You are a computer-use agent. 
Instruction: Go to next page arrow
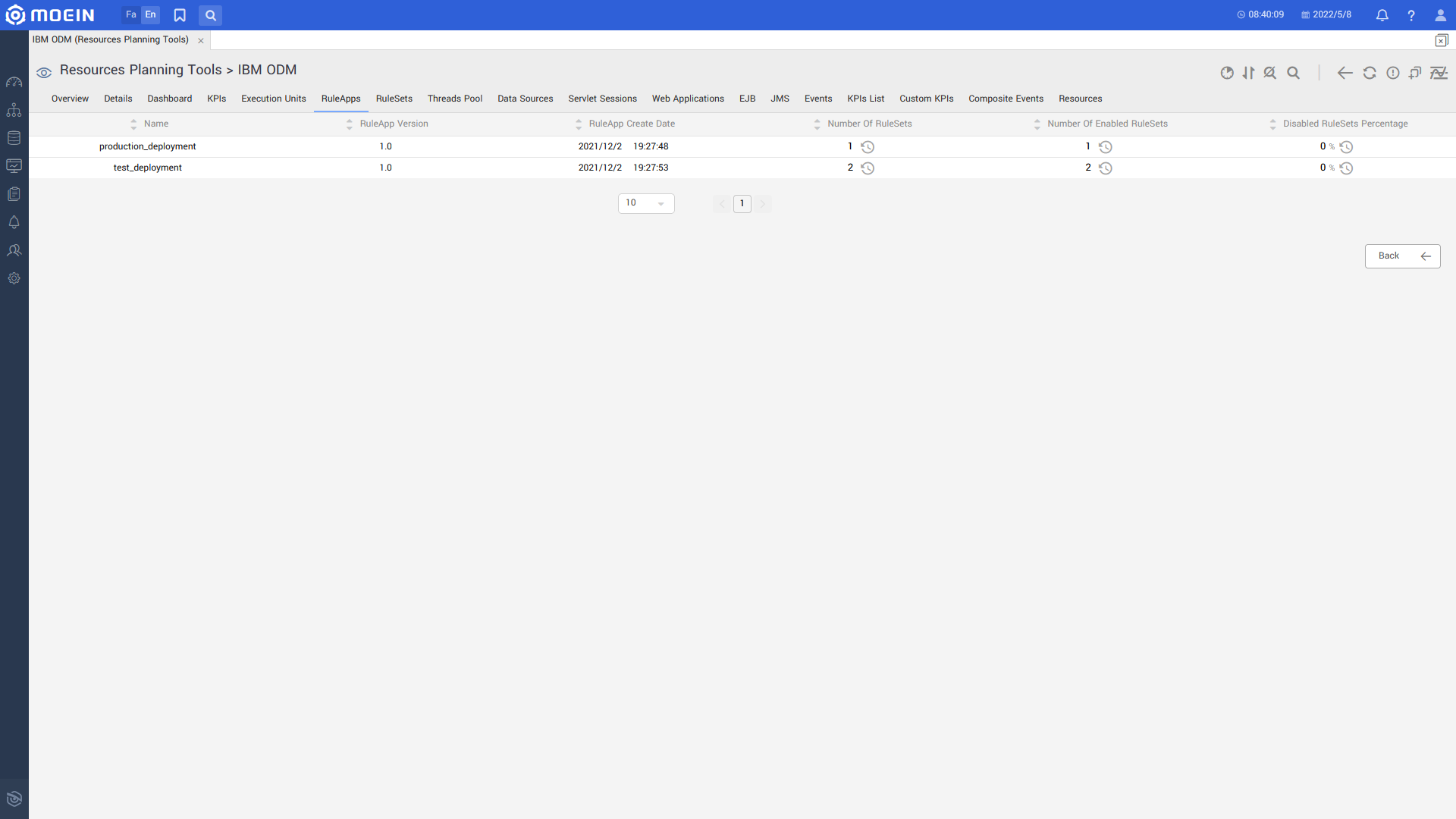coord(763,203)
